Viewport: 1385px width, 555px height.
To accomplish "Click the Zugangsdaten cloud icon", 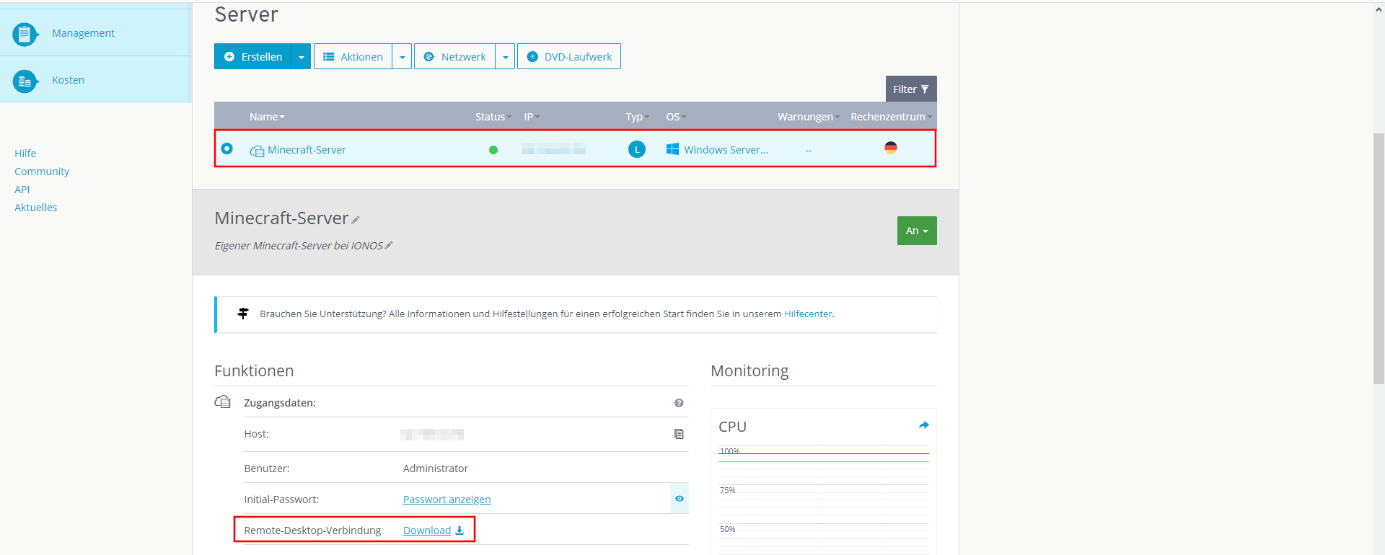I will (x=223, y=402).
